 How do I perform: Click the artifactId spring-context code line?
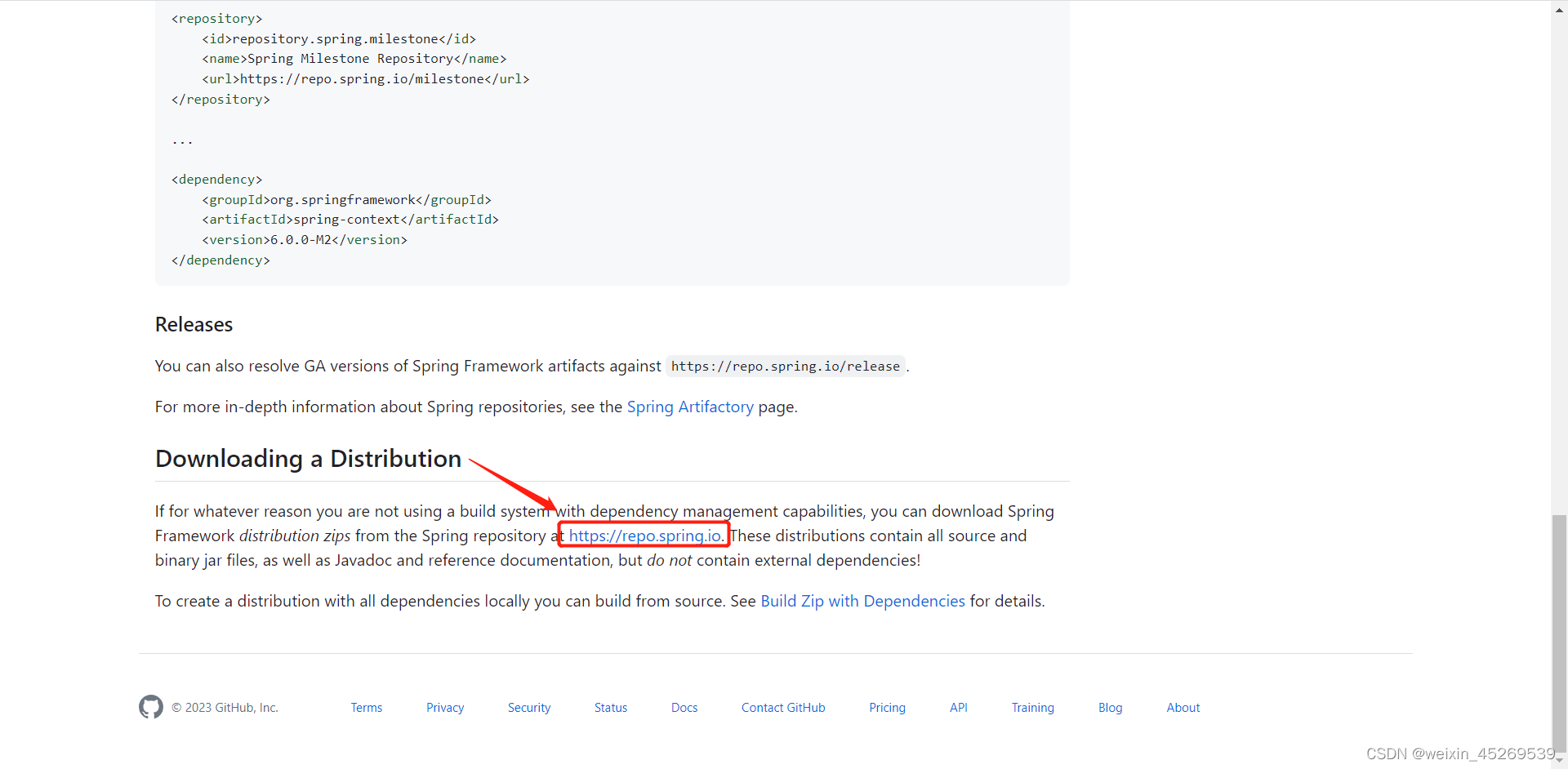coord(350,220)
